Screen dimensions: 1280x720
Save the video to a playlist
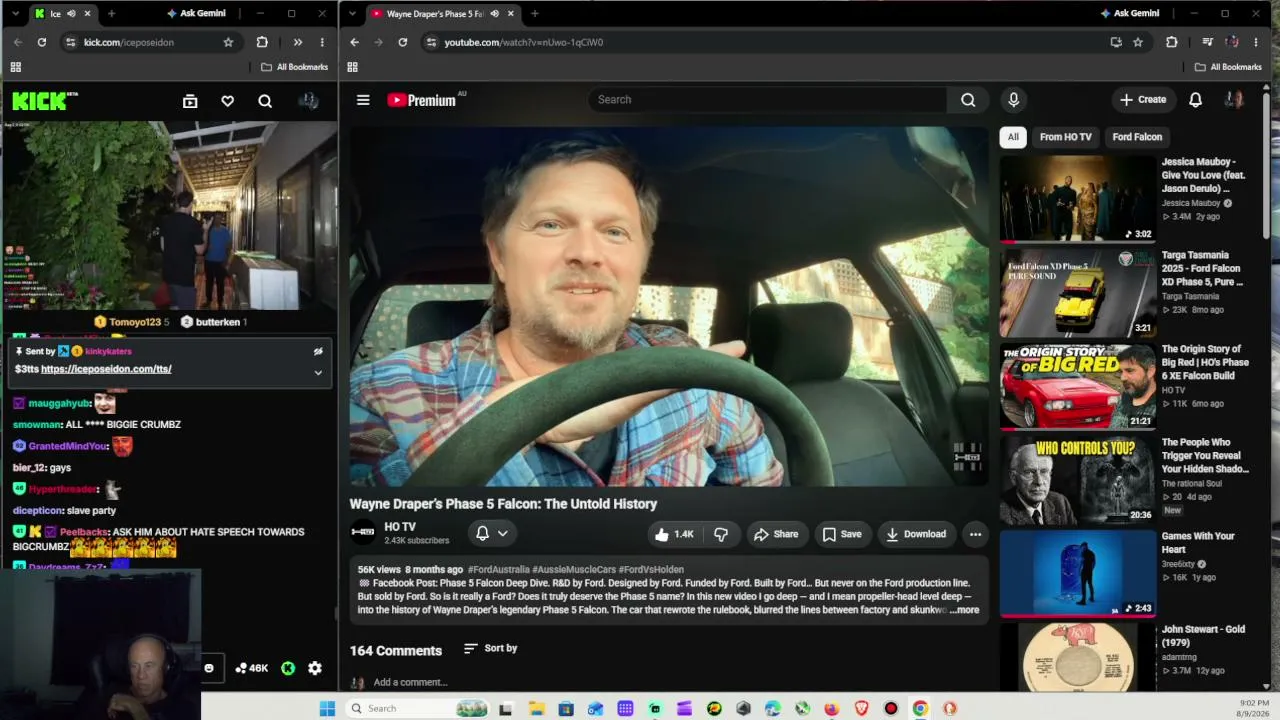pyautogui.click(x=841, y=534)
